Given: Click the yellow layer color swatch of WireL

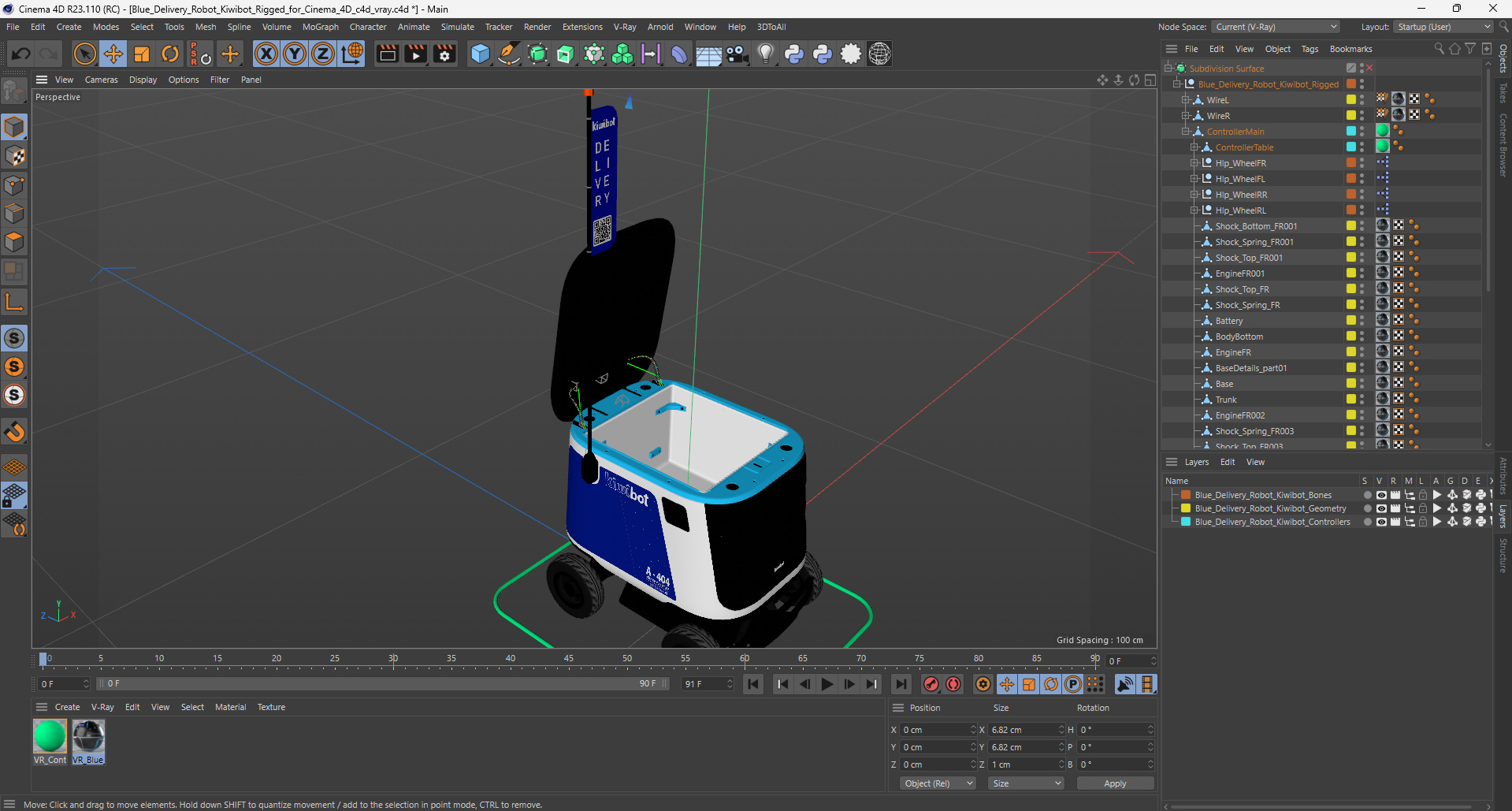Looking at the screenshot, I should 1351,99.
